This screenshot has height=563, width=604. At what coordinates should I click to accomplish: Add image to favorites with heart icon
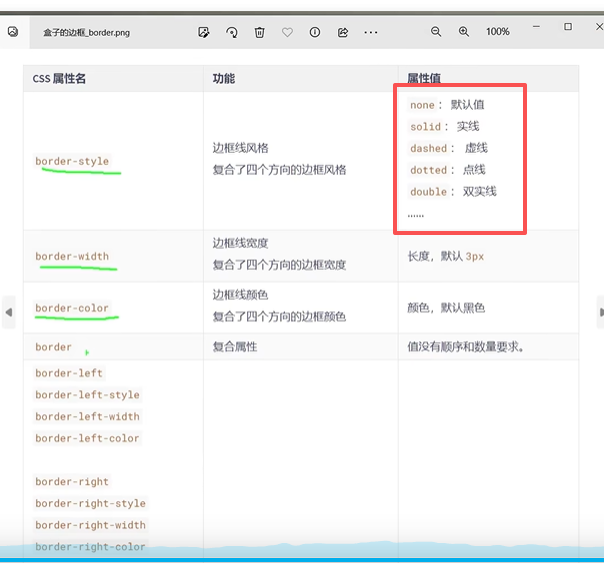pos(287,32)
